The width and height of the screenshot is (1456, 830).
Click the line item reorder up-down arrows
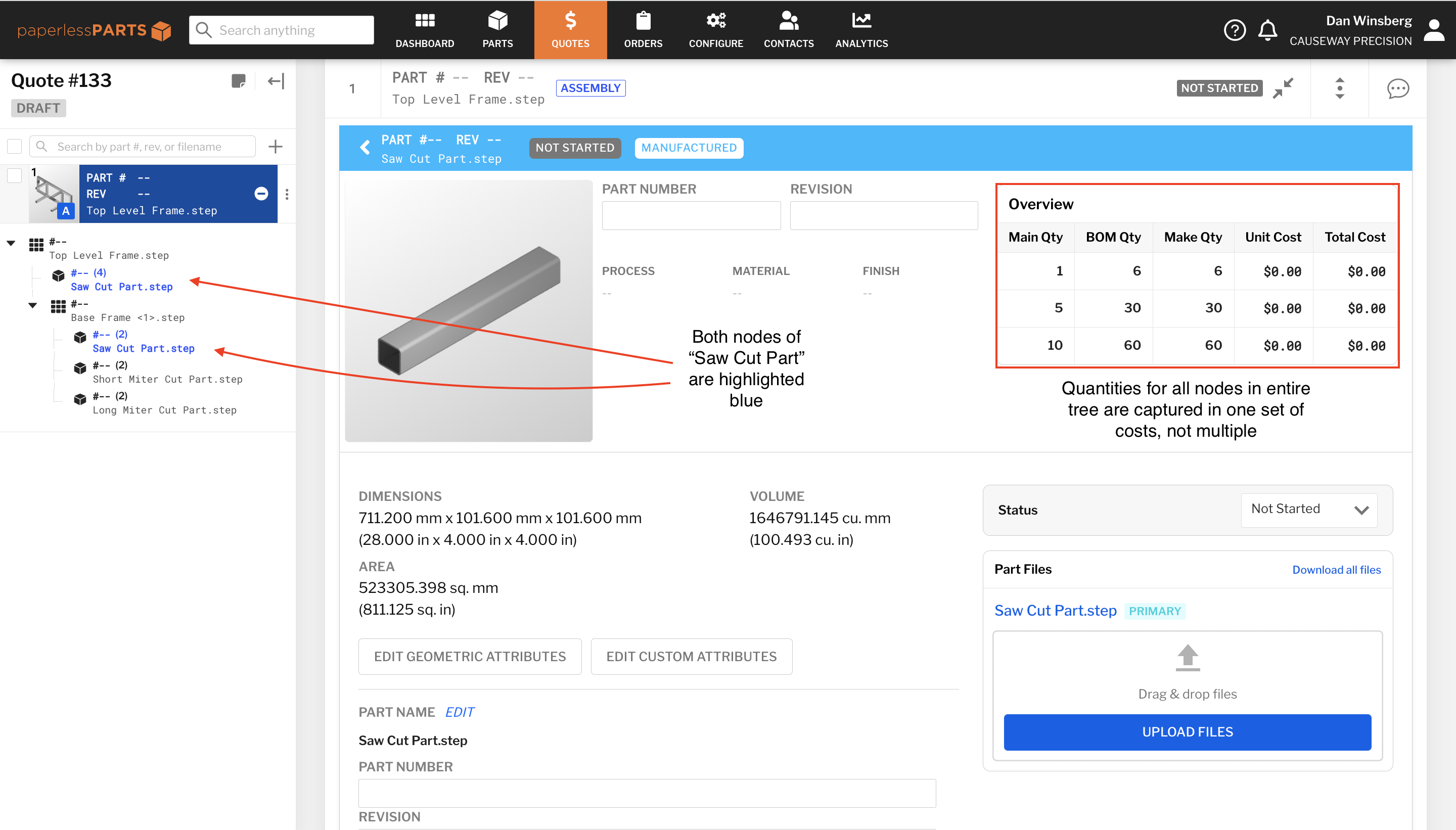(1339, 88)
